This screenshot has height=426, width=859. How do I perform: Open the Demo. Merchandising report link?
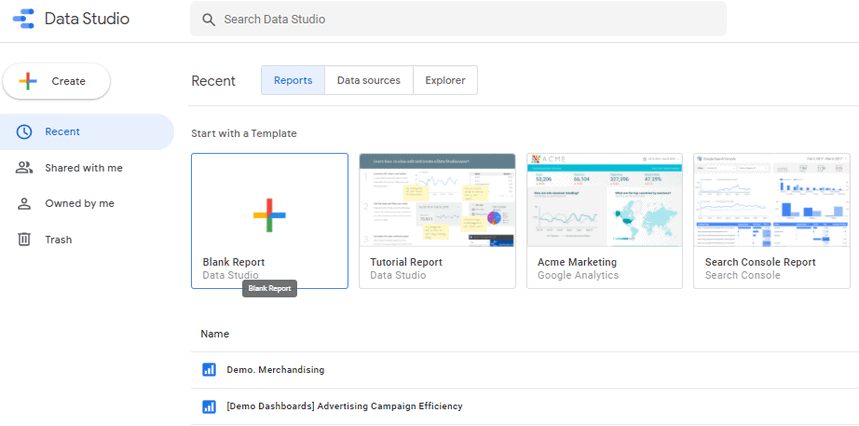pyautogui.click(x=275, y=370)
